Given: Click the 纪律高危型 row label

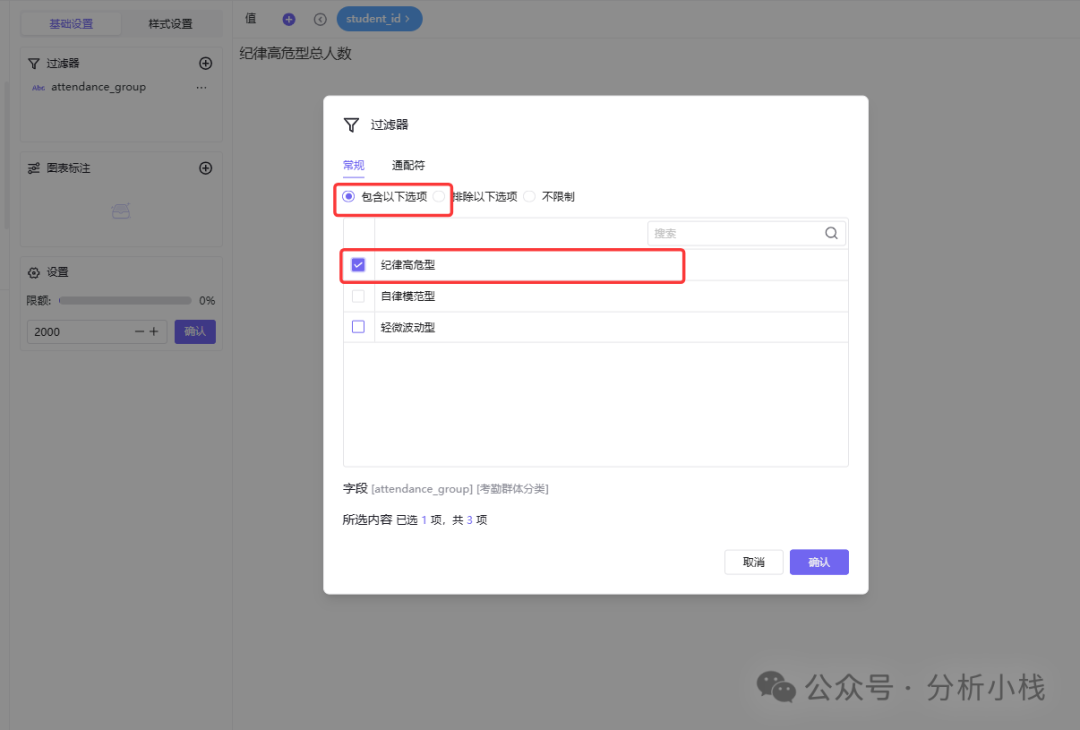Looking at the screenshot, I should [408, 265].
